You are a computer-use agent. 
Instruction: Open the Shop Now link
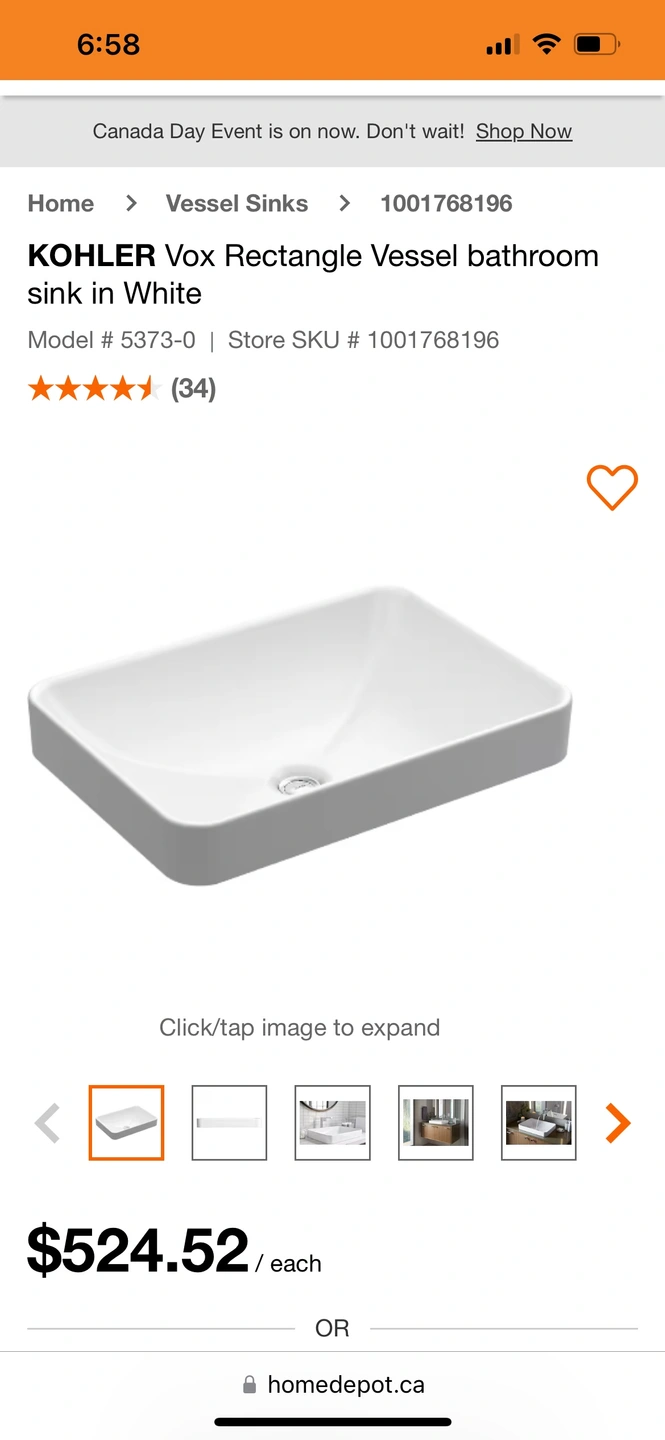point(524,131)
